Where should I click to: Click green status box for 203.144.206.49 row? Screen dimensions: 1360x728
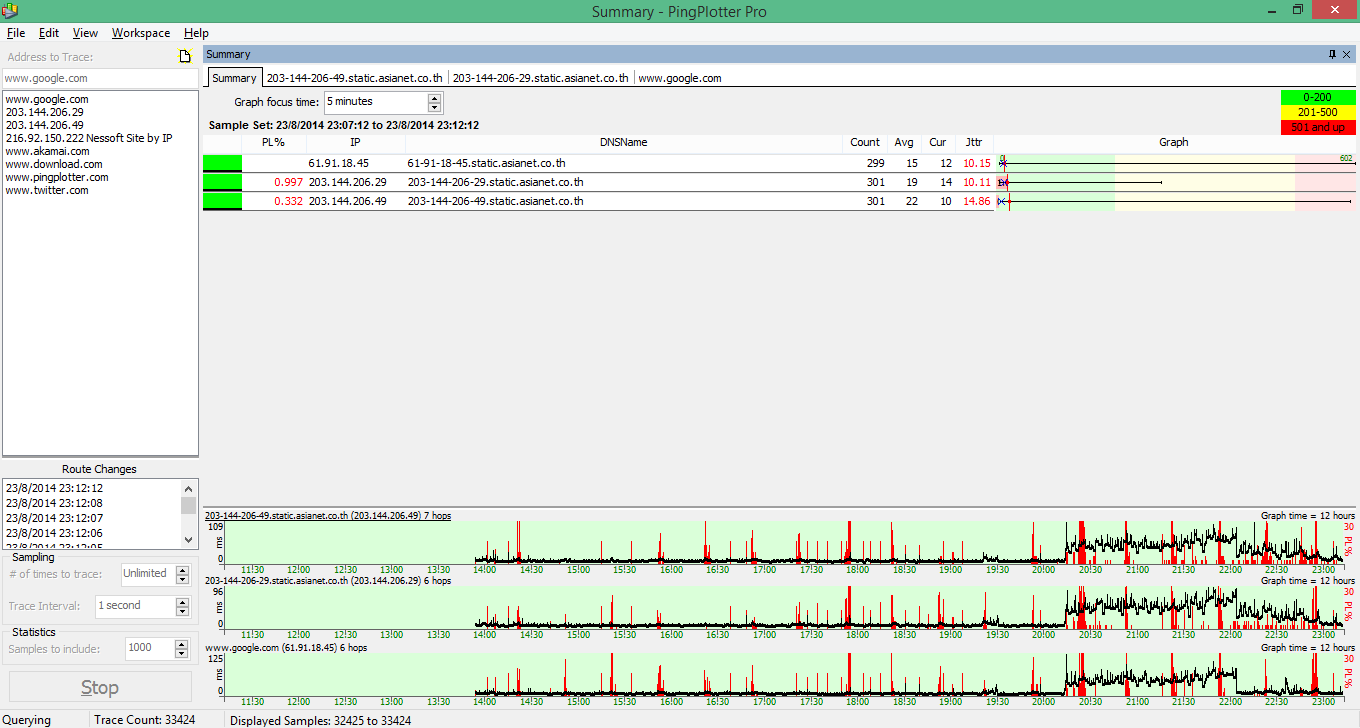[222, 201]
